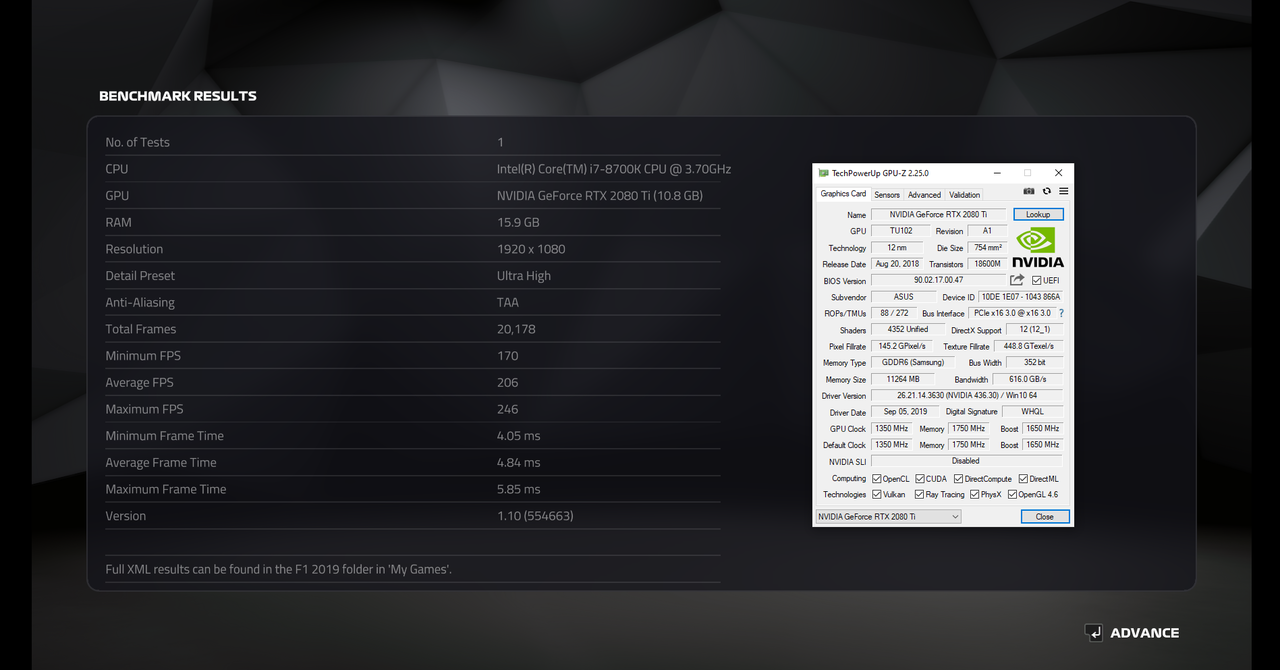Toggle the Ray Tracing checkbox

click(x=919, y=494)
